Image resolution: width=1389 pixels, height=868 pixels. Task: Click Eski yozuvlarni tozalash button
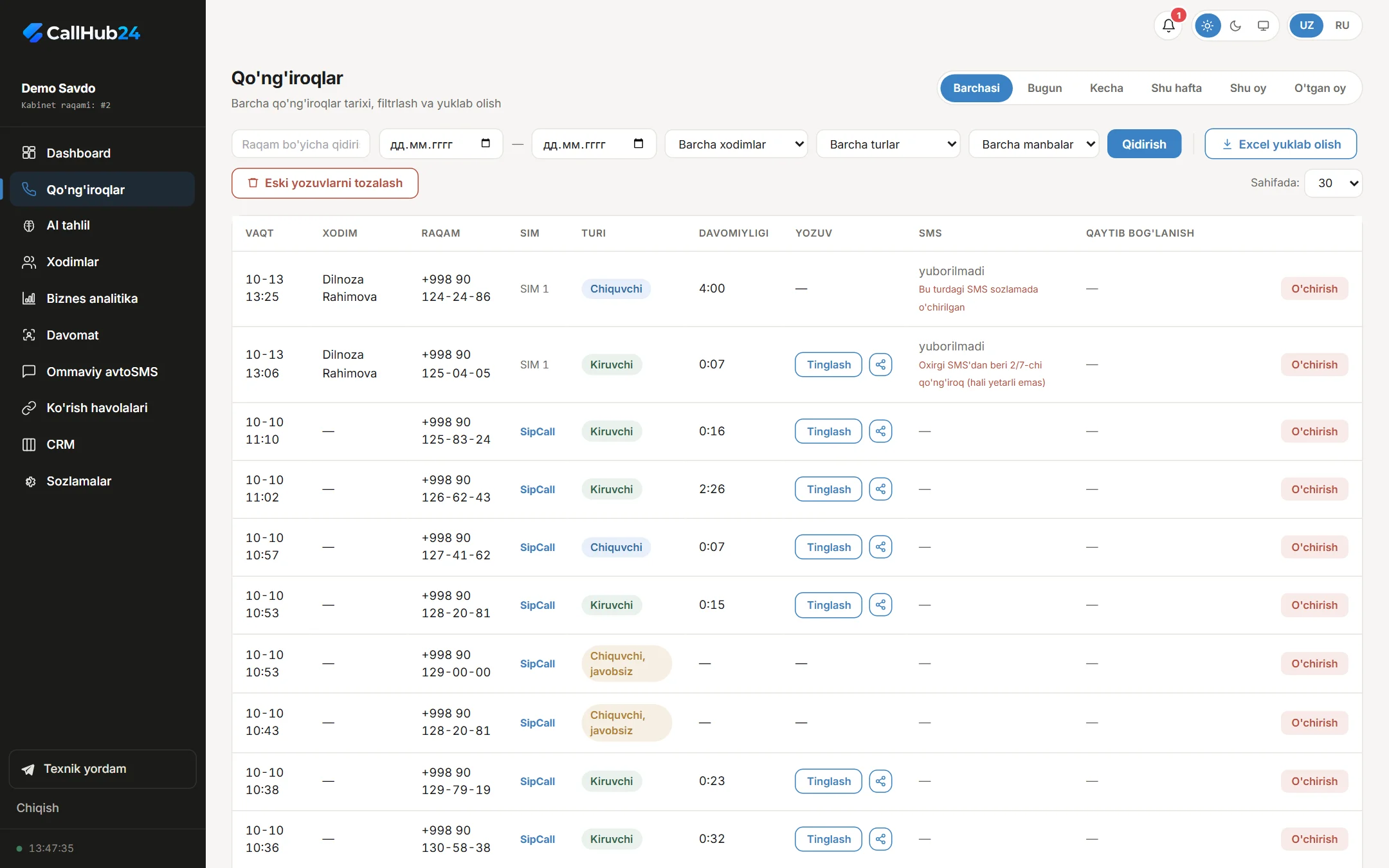(325, 183)
